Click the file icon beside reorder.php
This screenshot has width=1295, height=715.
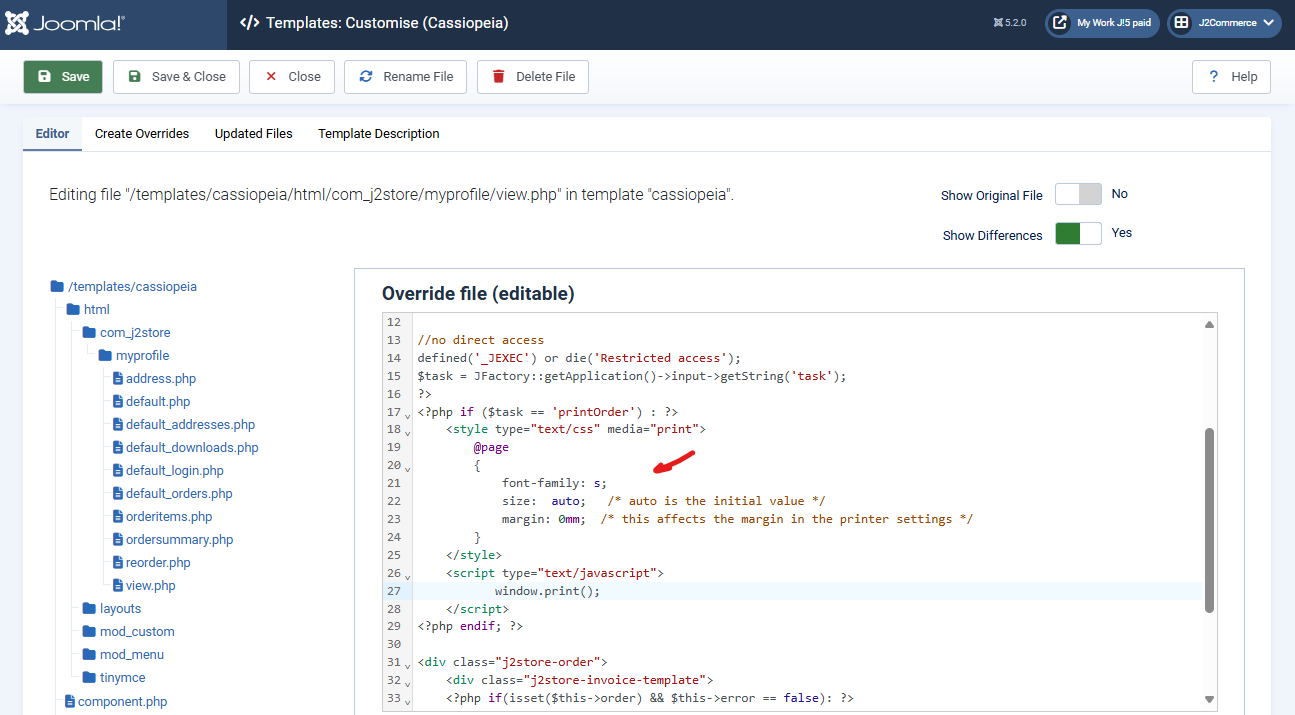pyautogui.click(x=117, y=563)
